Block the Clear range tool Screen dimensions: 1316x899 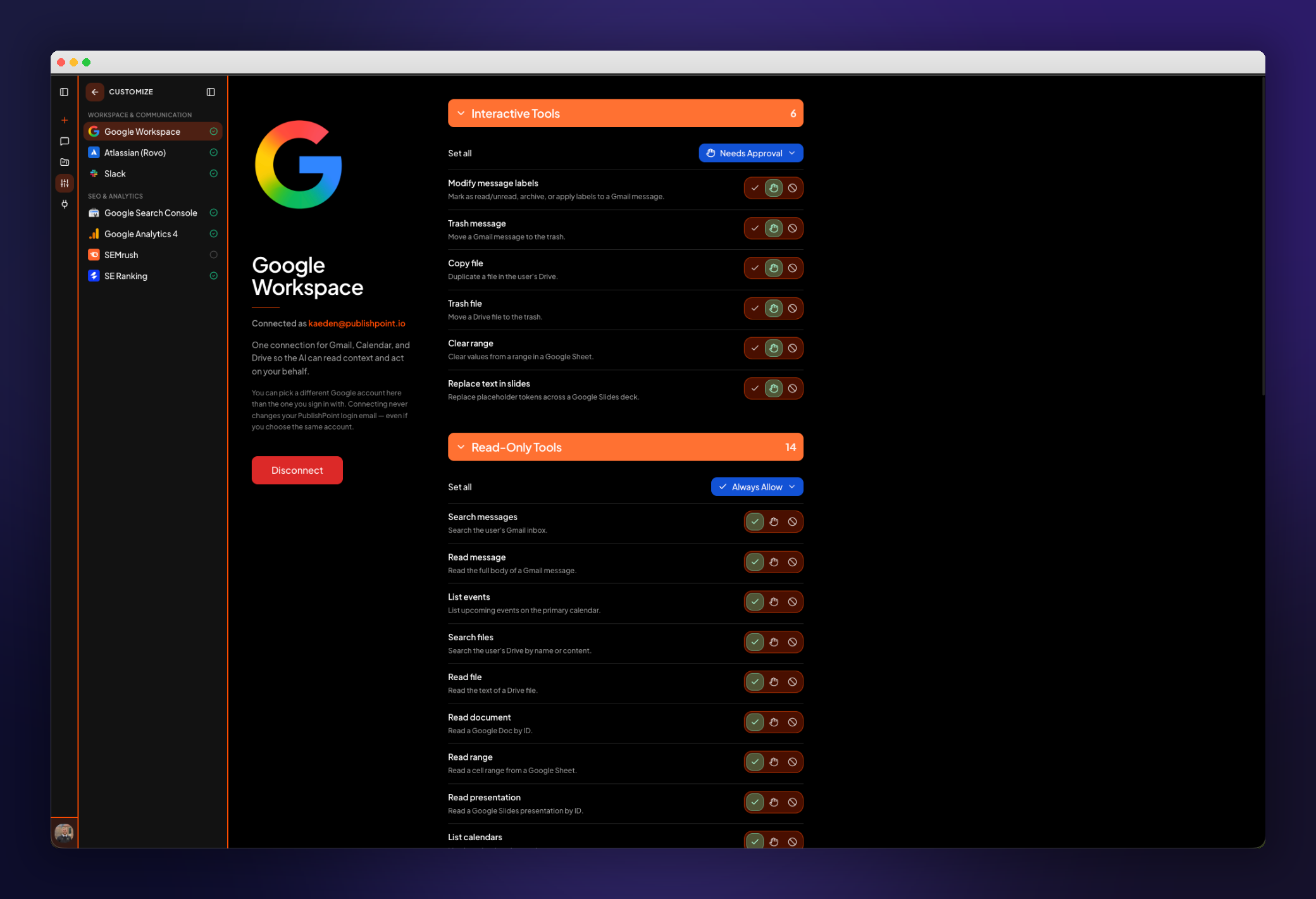[792, 349]
